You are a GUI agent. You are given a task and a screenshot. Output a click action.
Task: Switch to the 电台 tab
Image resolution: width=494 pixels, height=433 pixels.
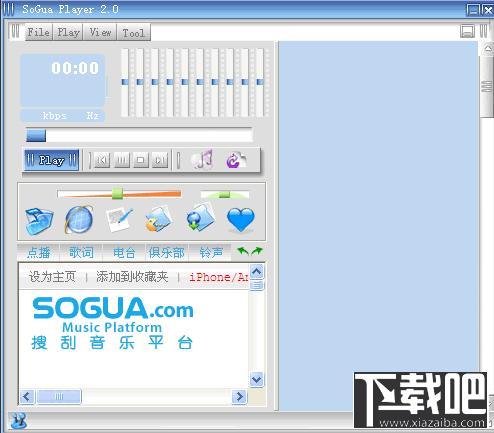[x=124, y=253]
